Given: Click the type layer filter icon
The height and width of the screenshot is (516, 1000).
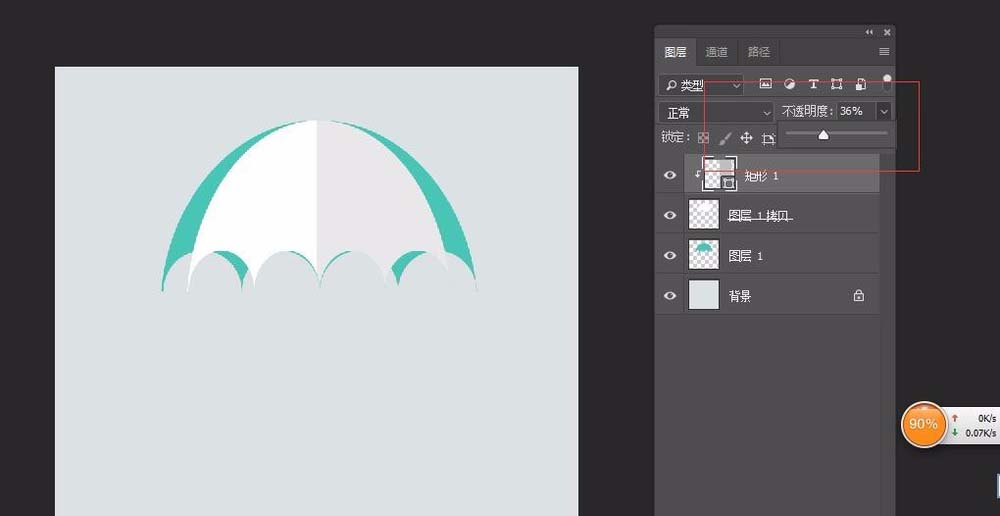Looking at the screenshot, I should click(813, 85).
